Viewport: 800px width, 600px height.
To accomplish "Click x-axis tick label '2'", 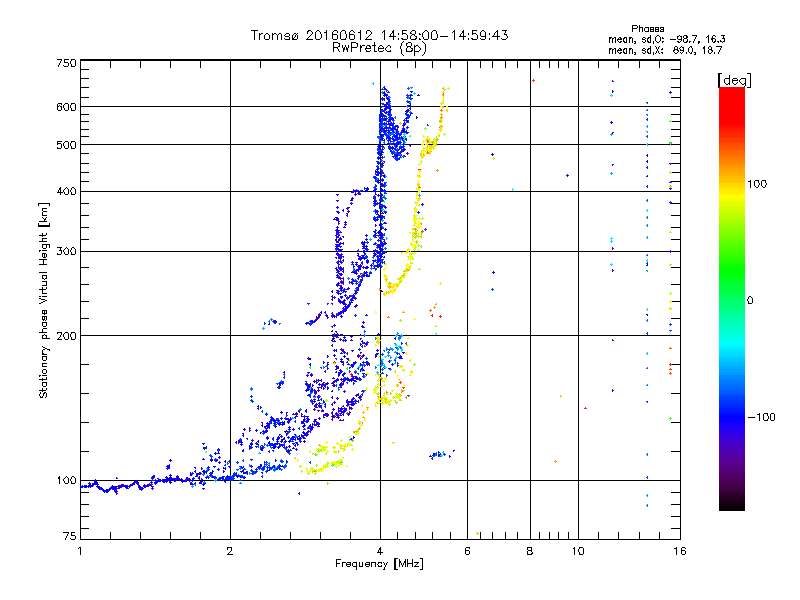I will coord(230,551).
